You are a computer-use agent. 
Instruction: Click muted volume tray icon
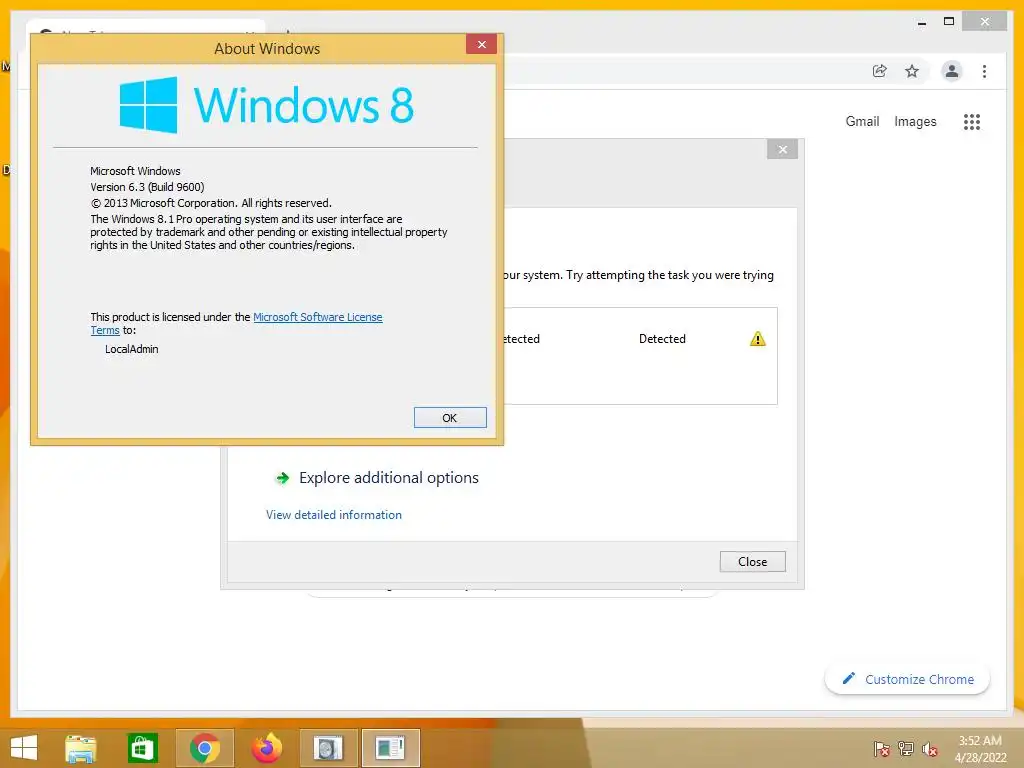point(930,749)
